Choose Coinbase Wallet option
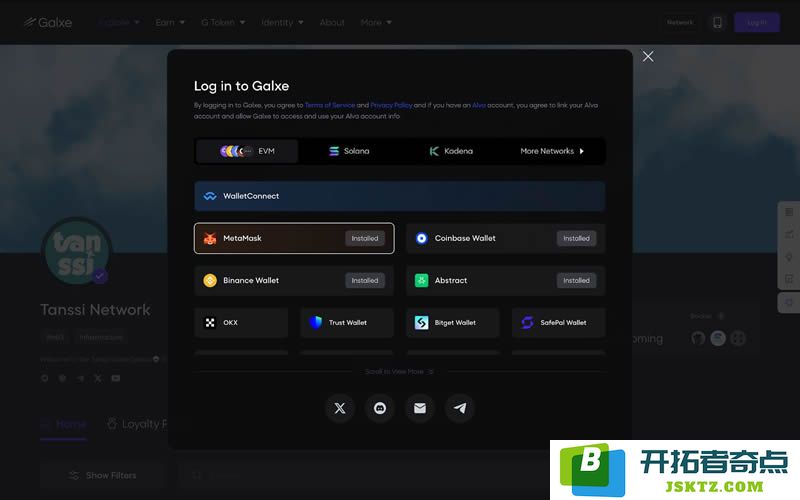Image resolution: width=800 pixels, height=500 pixels. [x=505, y=238]
